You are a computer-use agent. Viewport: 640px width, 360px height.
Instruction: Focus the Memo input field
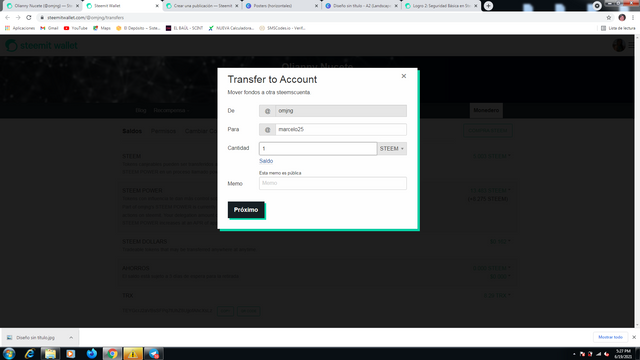tap(333, 183)
